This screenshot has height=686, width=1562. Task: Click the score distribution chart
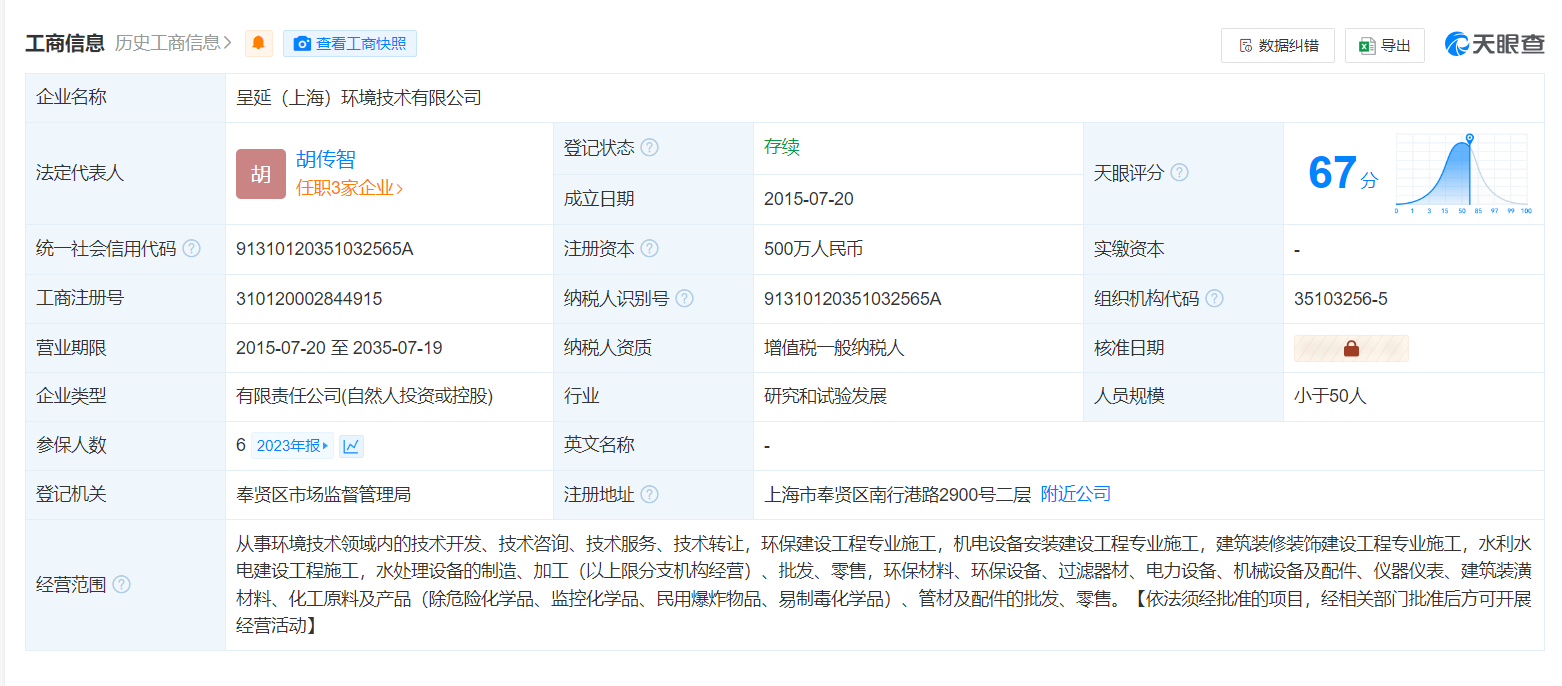(x=1462, y=173)
